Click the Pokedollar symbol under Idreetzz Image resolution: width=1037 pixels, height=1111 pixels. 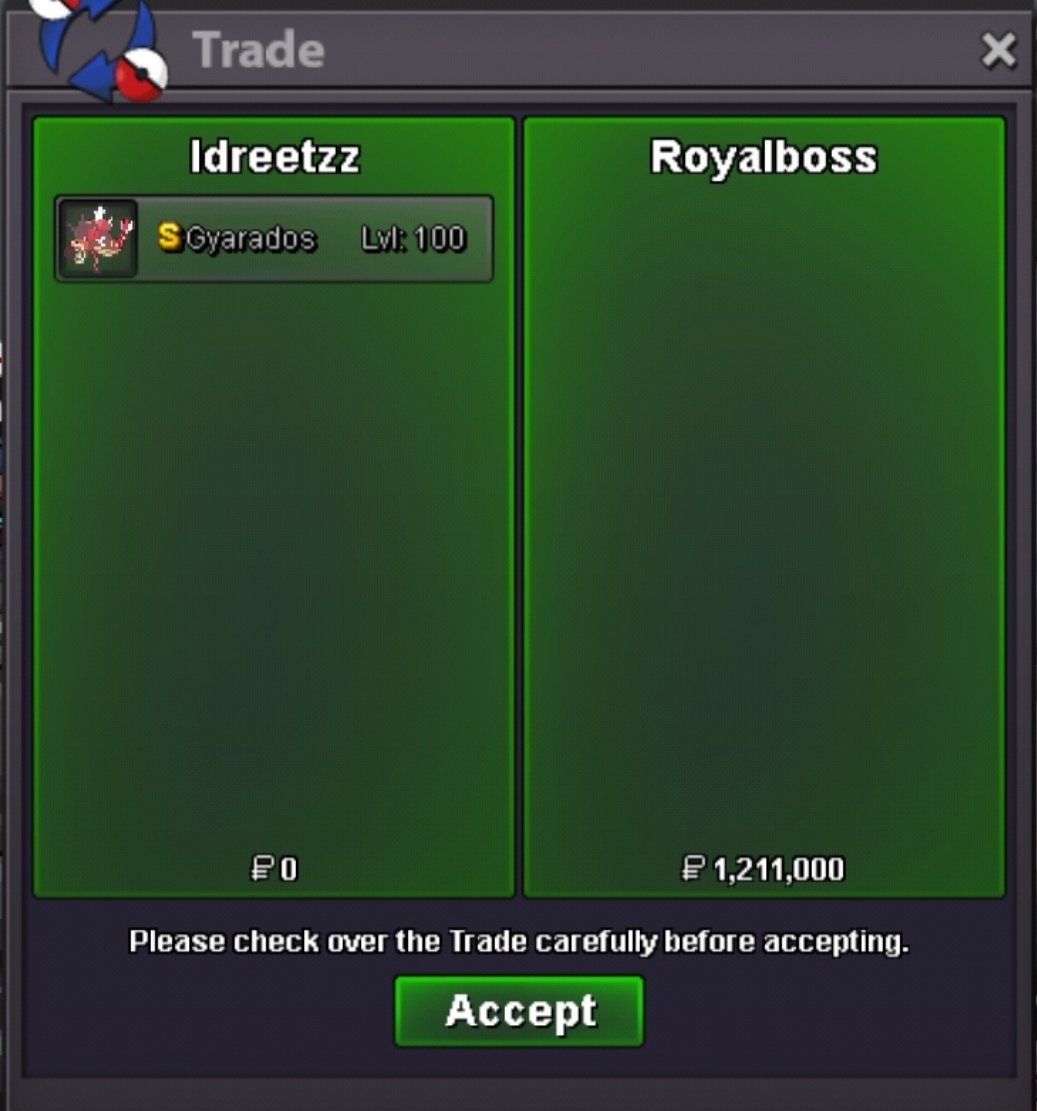pyautogui.click(x=262, y=869)
